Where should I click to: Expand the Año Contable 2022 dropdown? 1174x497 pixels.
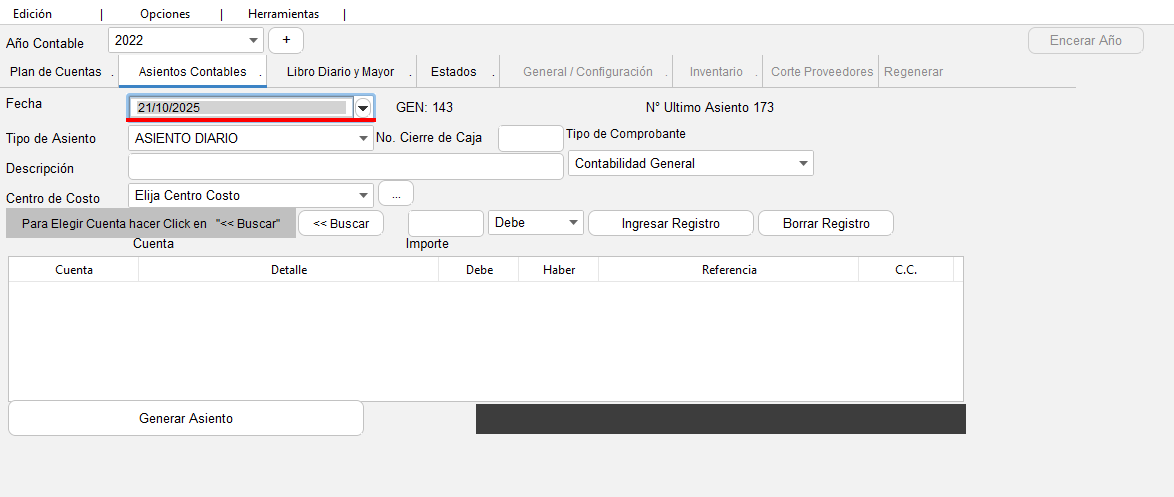click(253, 41)
